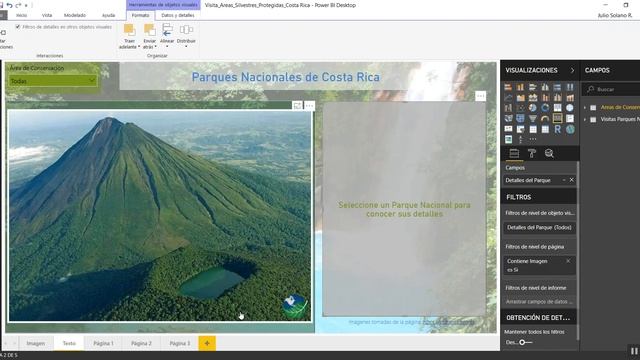
Task: Select the map visual
Action: click(570, 108)
